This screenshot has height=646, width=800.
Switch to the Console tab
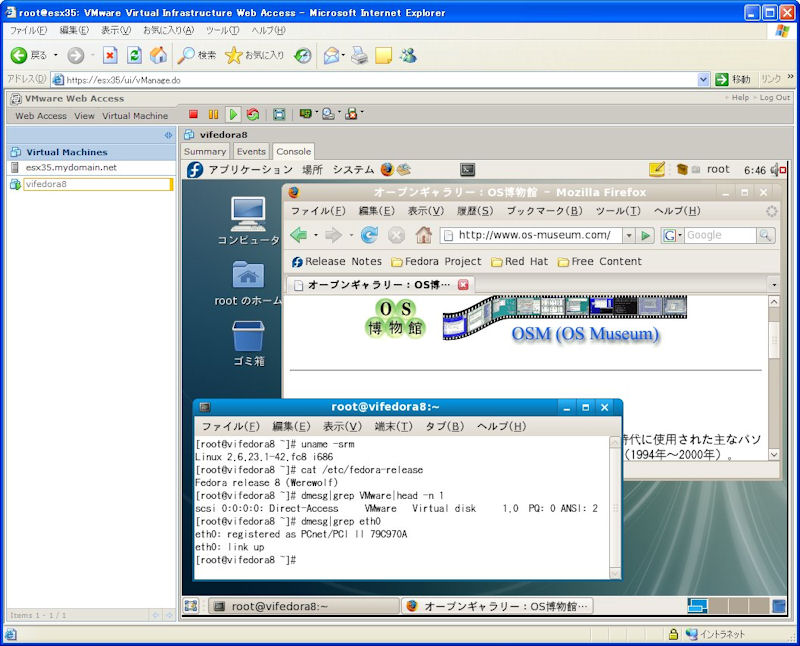tap(293, 152)
